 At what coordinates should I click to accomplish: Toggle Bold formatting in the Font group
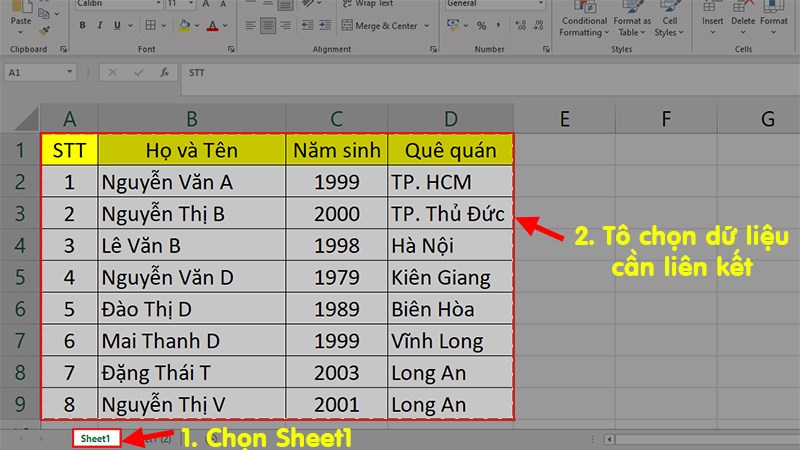coord(83,27)
